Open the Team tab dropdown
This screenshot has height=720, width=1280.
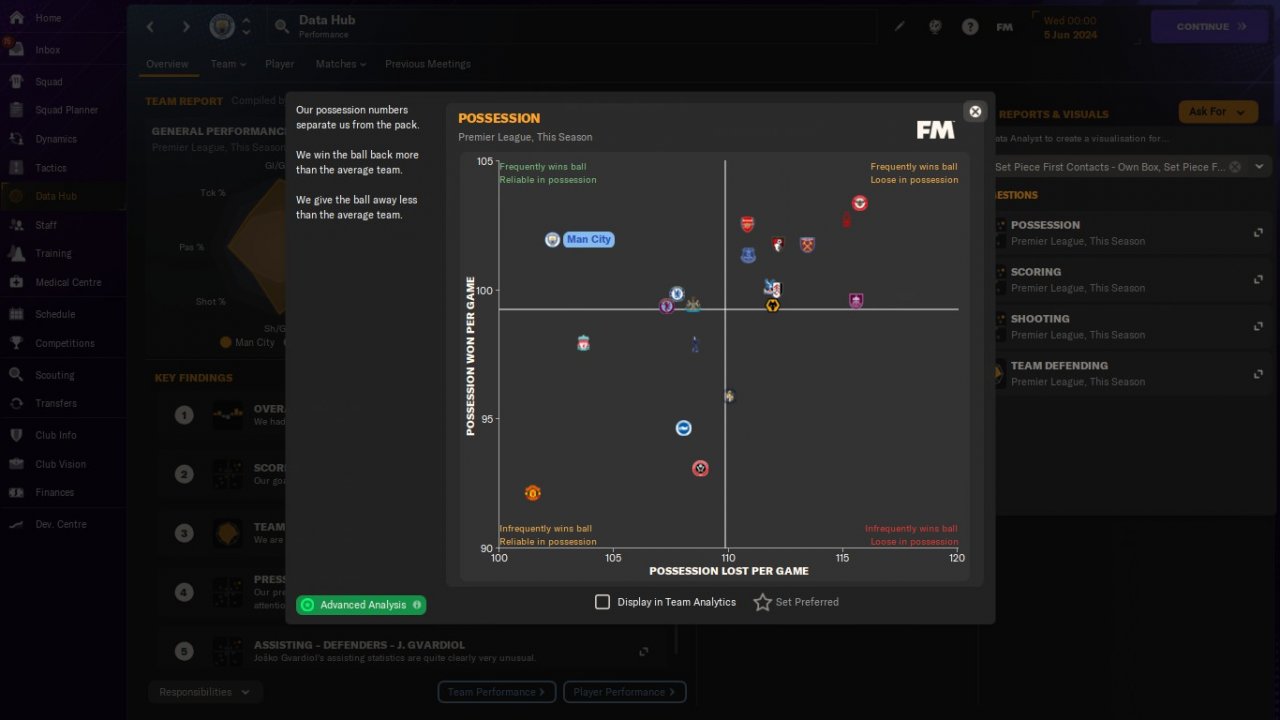(229, 64)
